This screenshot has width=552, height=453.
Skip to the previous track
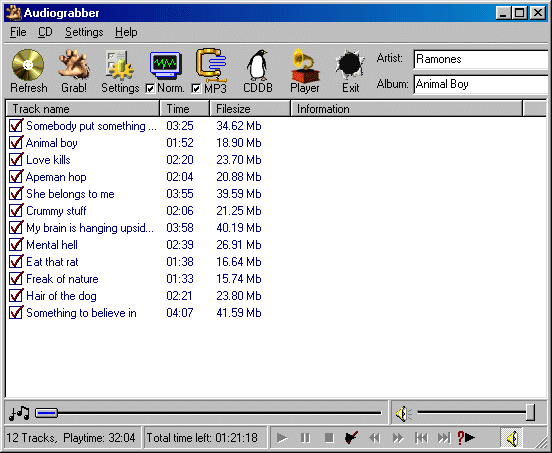pos(421,438)
